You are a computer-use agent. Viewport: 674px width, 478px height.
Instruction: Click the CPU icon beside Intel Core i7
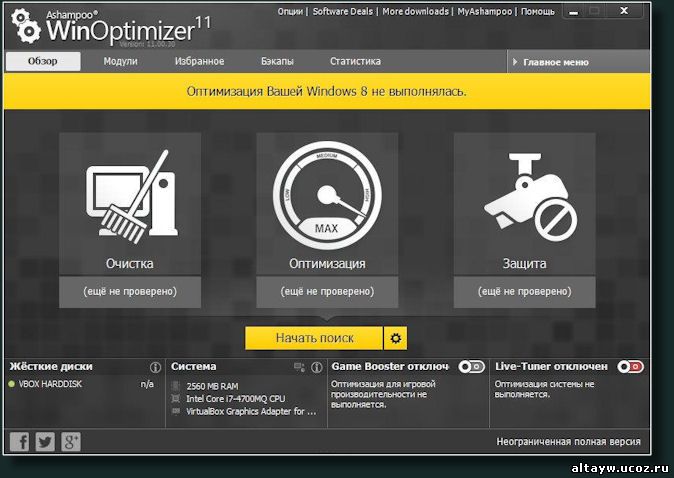point(175,398)
